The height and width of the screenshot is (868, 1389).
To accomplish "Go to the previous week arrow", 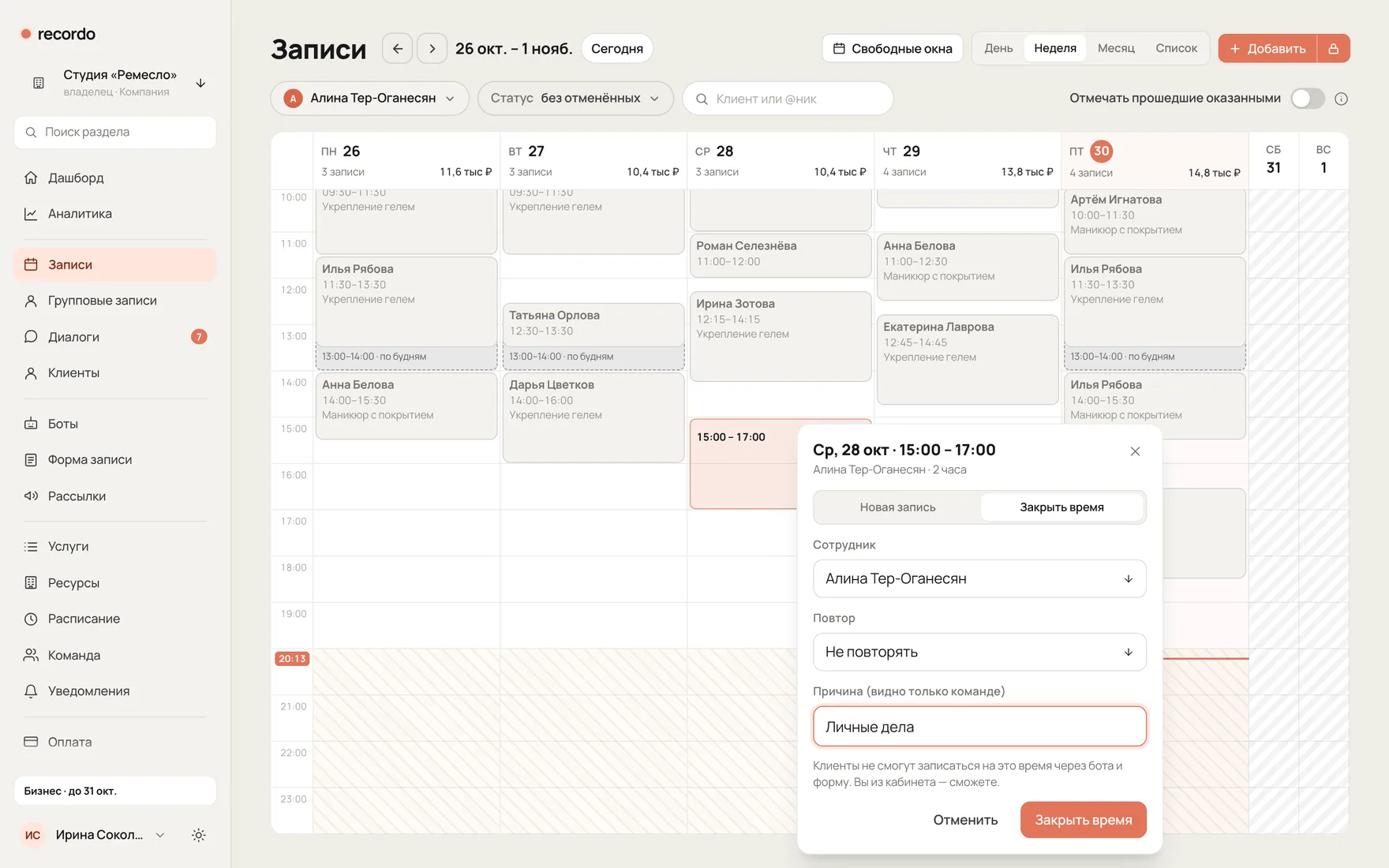I will 398,48.
